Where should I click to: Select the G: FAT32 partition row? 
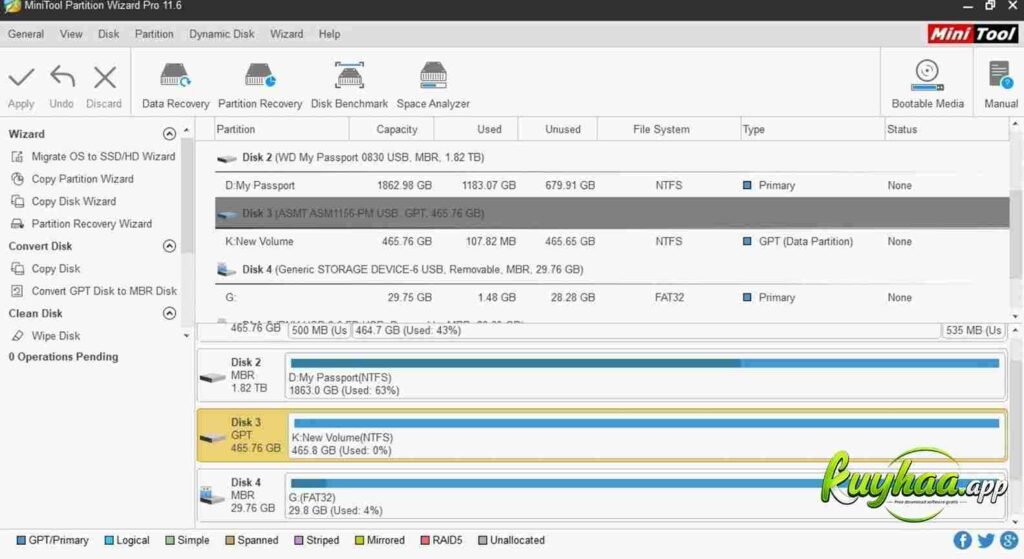pyautogui.click(x=612, y=297)
